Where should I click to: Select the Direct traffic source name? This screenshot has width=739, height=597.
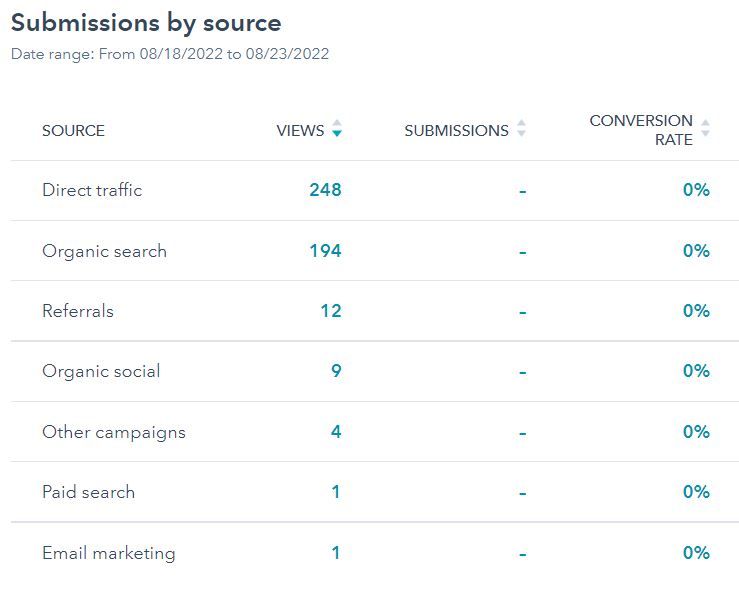click(92, 190)
